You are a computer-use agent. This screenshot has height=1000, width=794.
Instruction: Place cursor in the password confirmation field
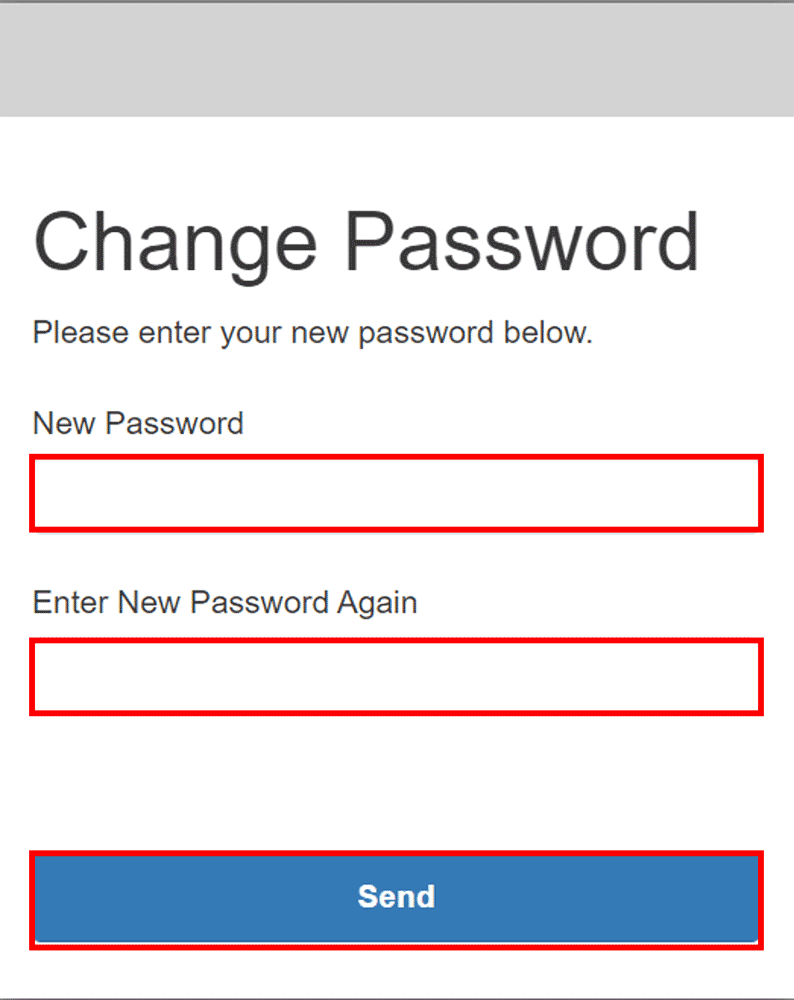tap(397, 677)
